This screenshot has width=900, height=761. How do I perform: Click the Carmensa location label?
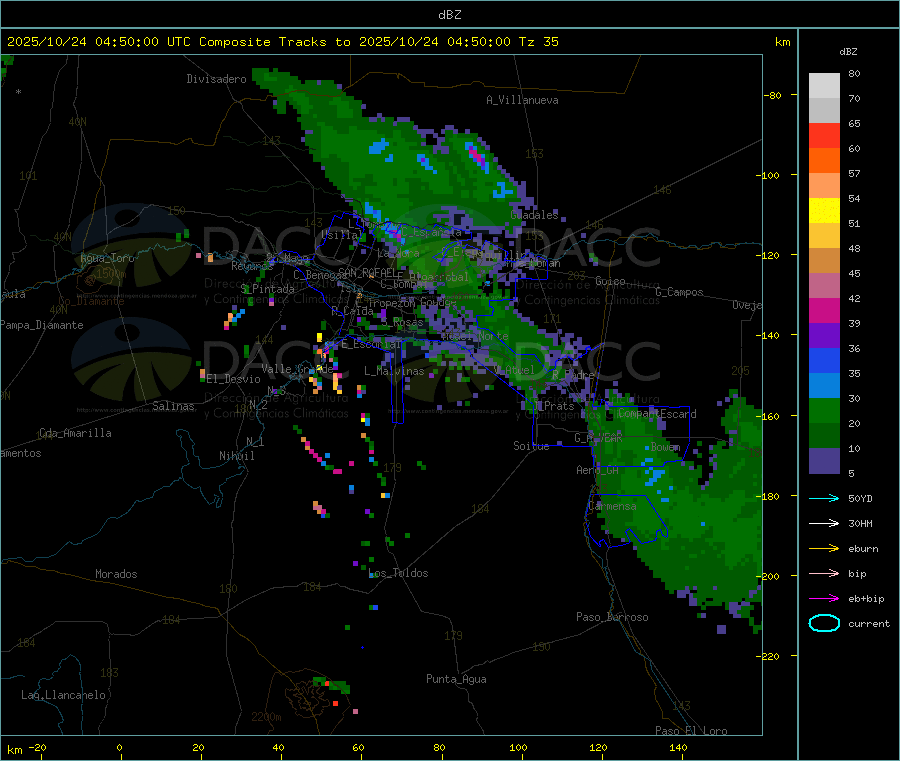(612, 506)
